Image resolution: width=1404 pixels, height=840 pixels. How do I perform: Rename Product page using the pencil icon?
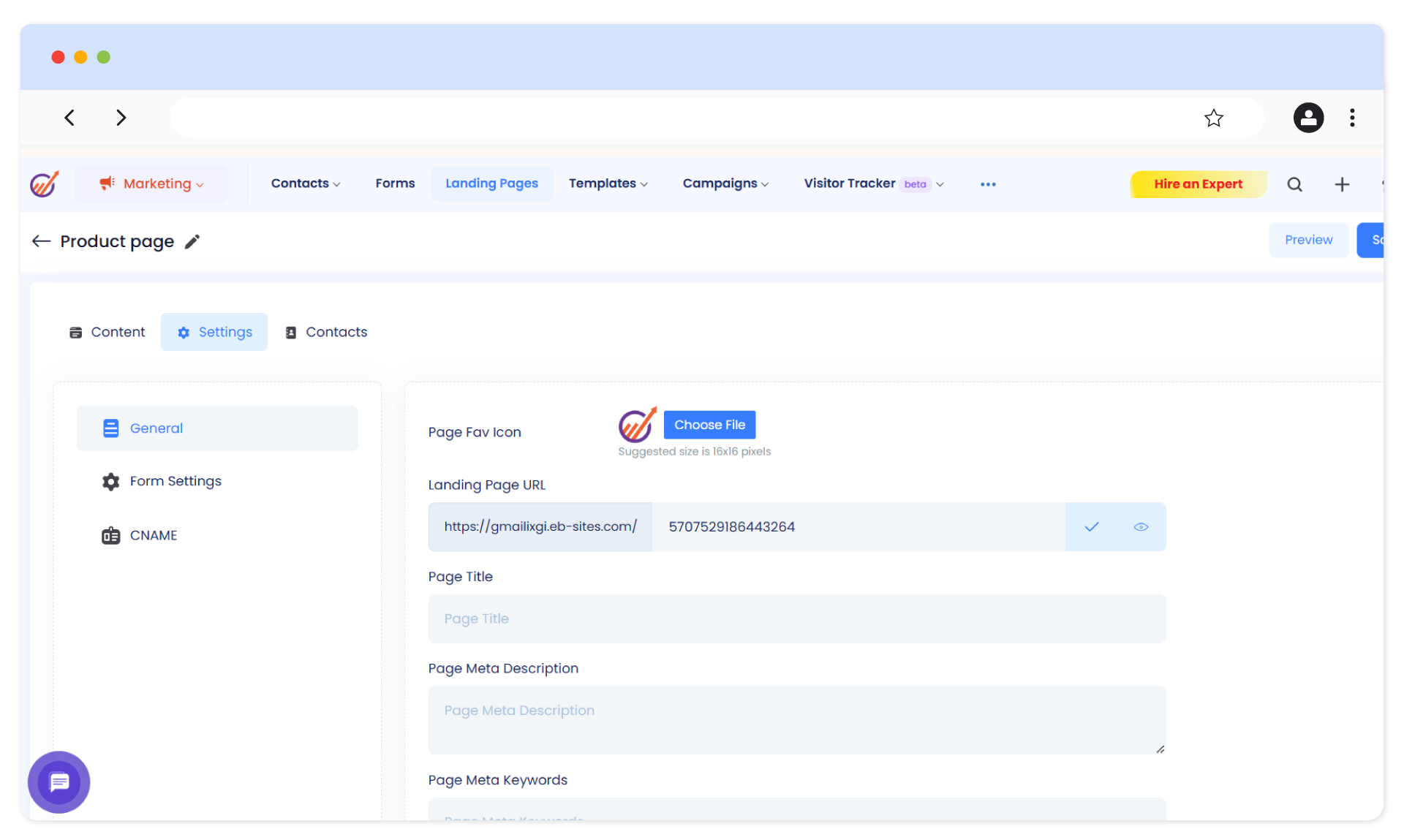pyautogui.click(x=192, y=241)
